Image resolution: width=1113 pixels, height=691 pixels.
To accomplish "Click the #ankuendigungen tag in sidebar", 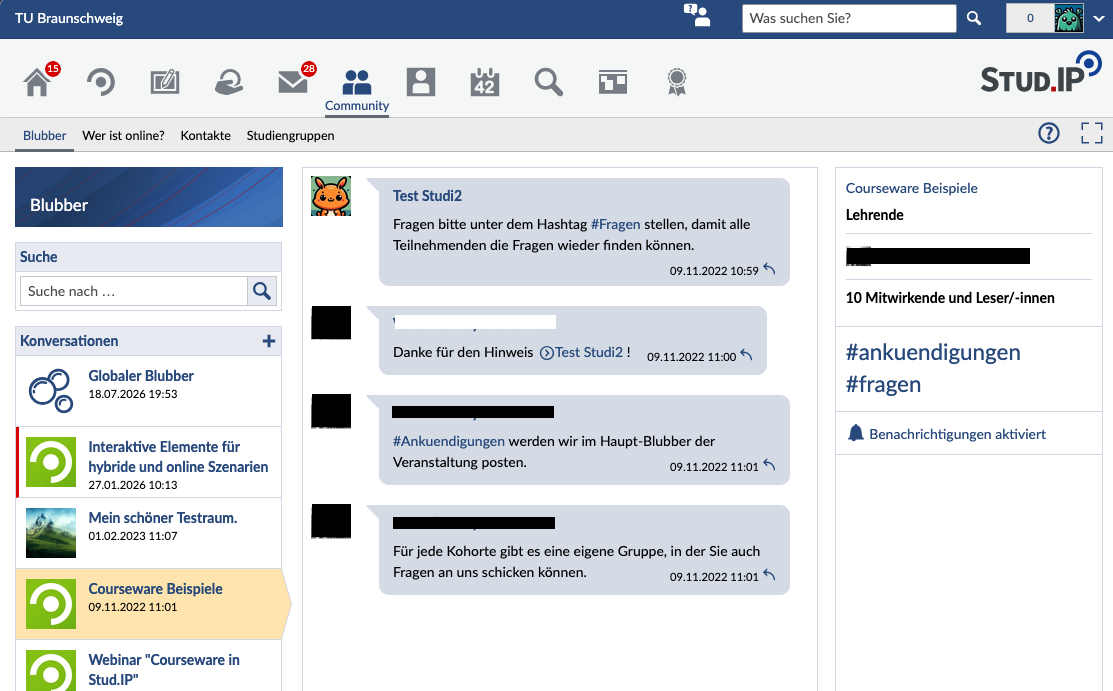I will tap(933, 352).
